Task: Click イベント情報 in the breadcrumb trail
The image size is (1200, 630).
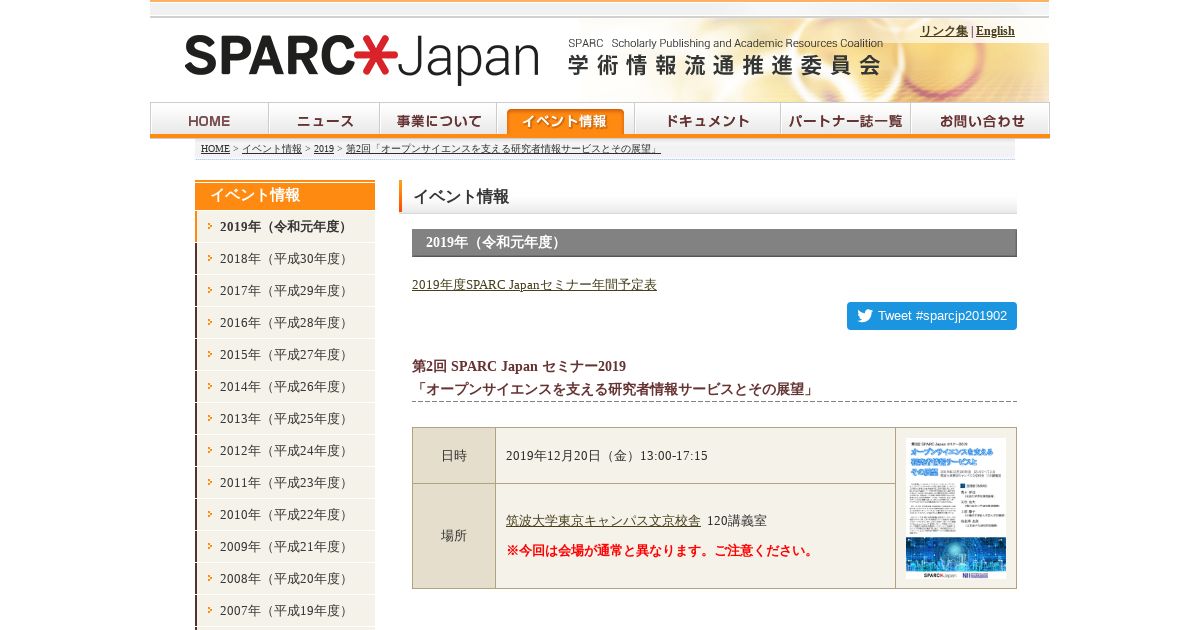Action: click(x=271, y=149)
